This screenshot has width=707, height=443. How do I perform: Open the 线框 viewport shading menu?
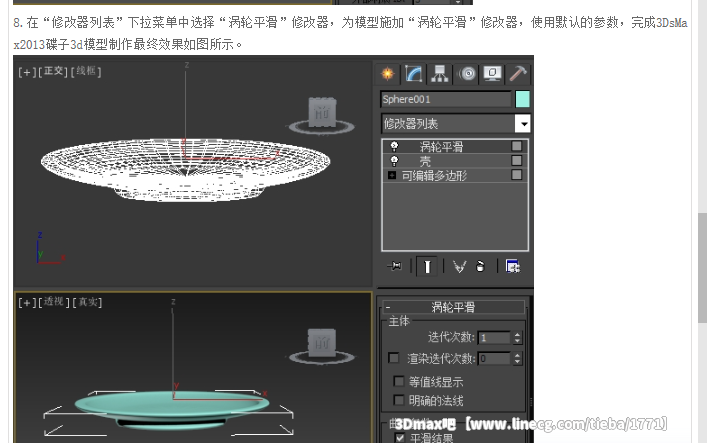click(x=87, y=71)
